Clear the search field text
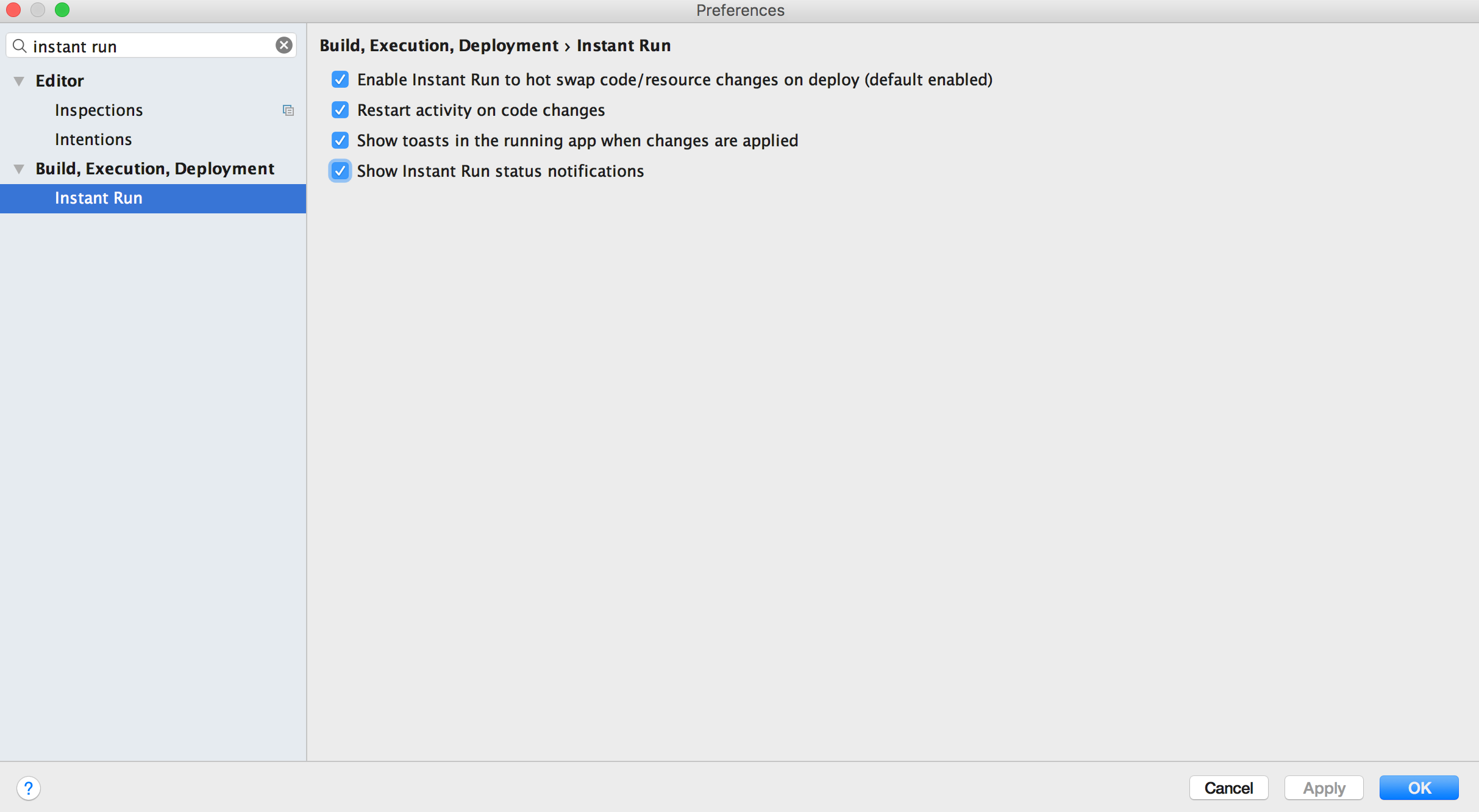This screenshot has width=1479, height=812. pyautogui.click(x=284, y=45)
